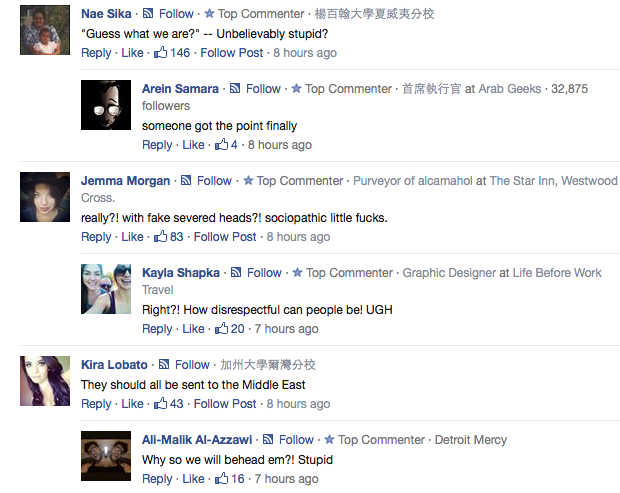Screen dimensions: 620x493
Task: Click the follow feed icon beside Nae Sika
Action: [x=148, y=14]
